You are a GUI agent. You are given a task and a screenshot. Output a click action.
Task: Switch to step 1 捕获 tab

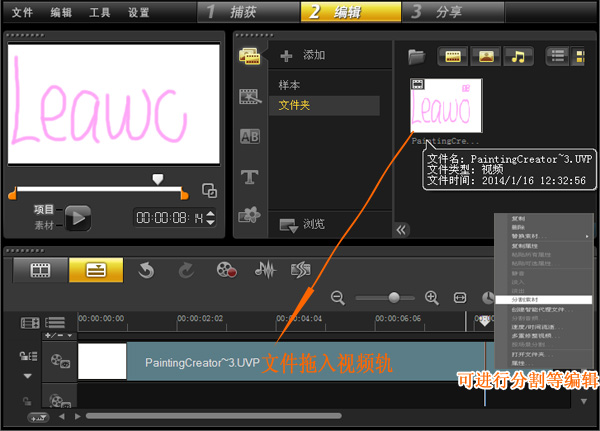click(248, 12)
